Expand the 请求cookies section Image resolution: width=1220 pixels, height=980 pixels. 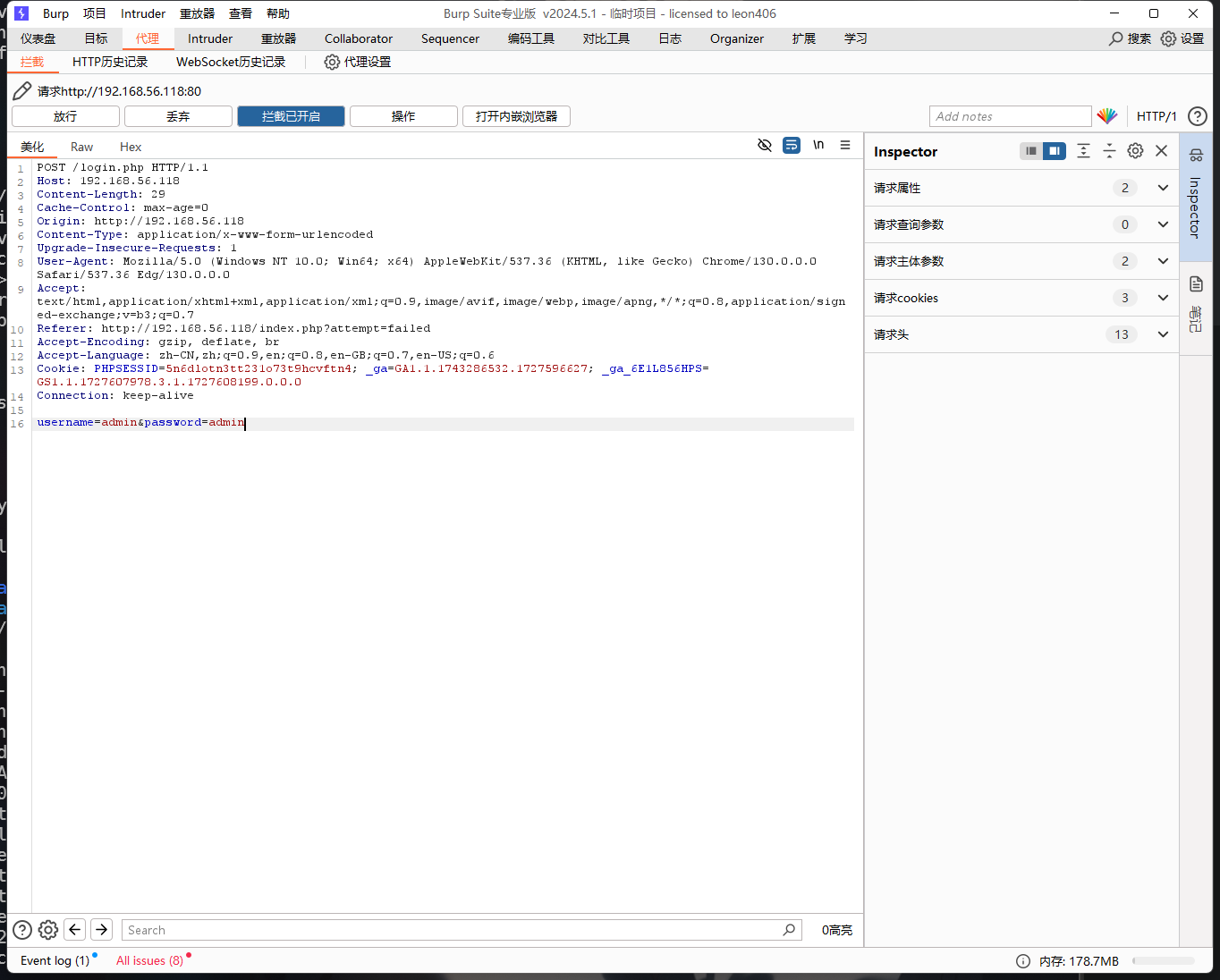coord(1163,298)
